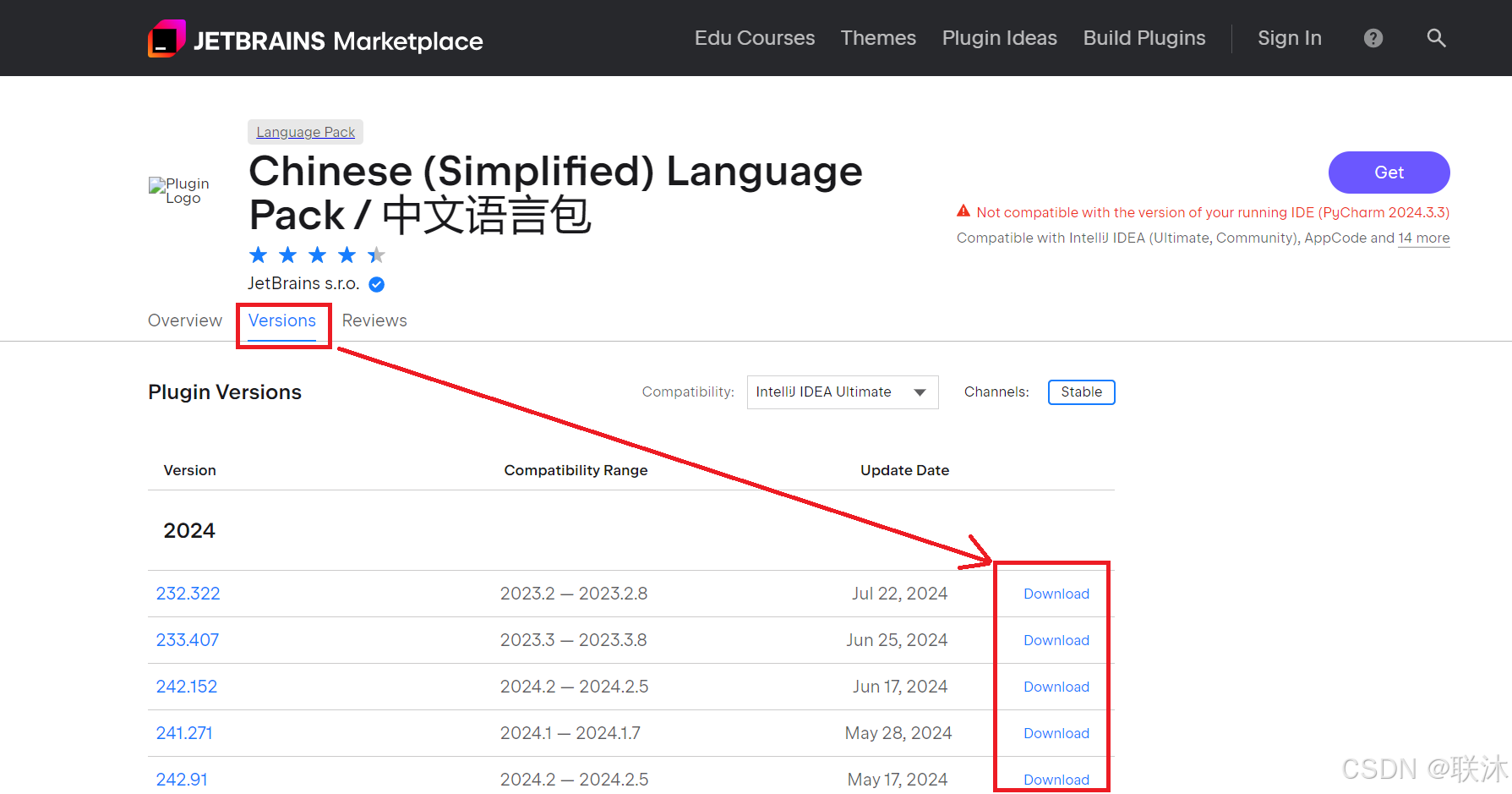Click the JetBrains Marketplace logo
Image resolution: width=1512 pixels, height=794 pixels.
pos(315,39)
